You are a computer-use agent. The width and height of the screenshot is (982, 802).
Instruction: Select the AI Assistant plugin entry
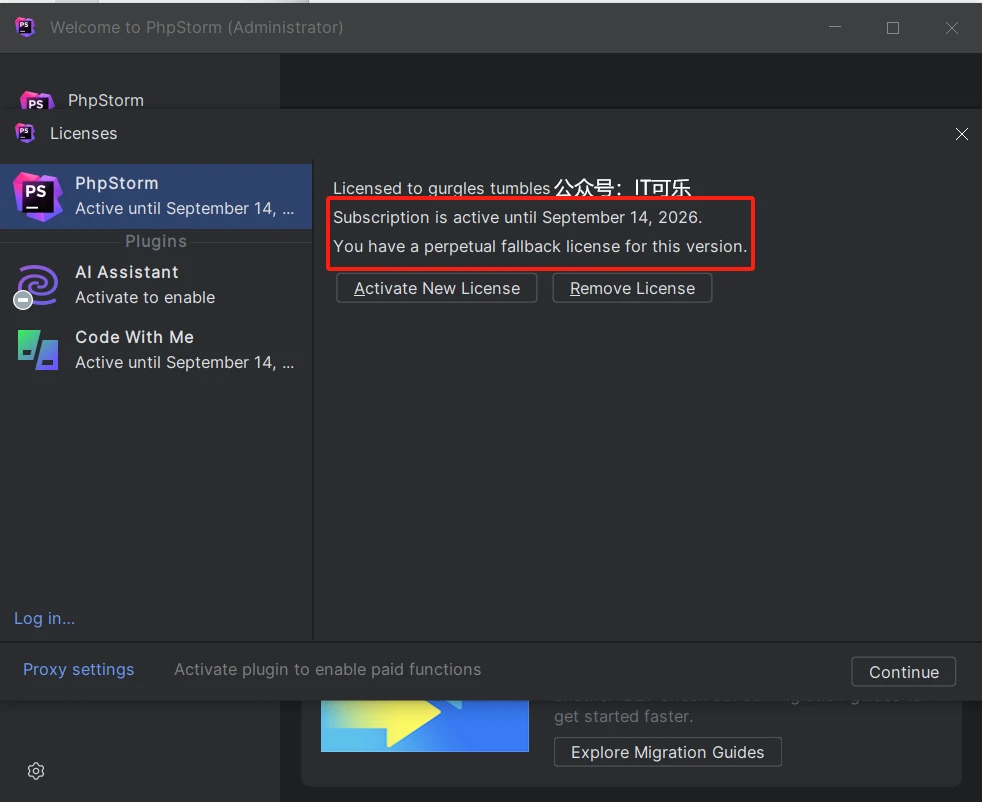(156, 285)
